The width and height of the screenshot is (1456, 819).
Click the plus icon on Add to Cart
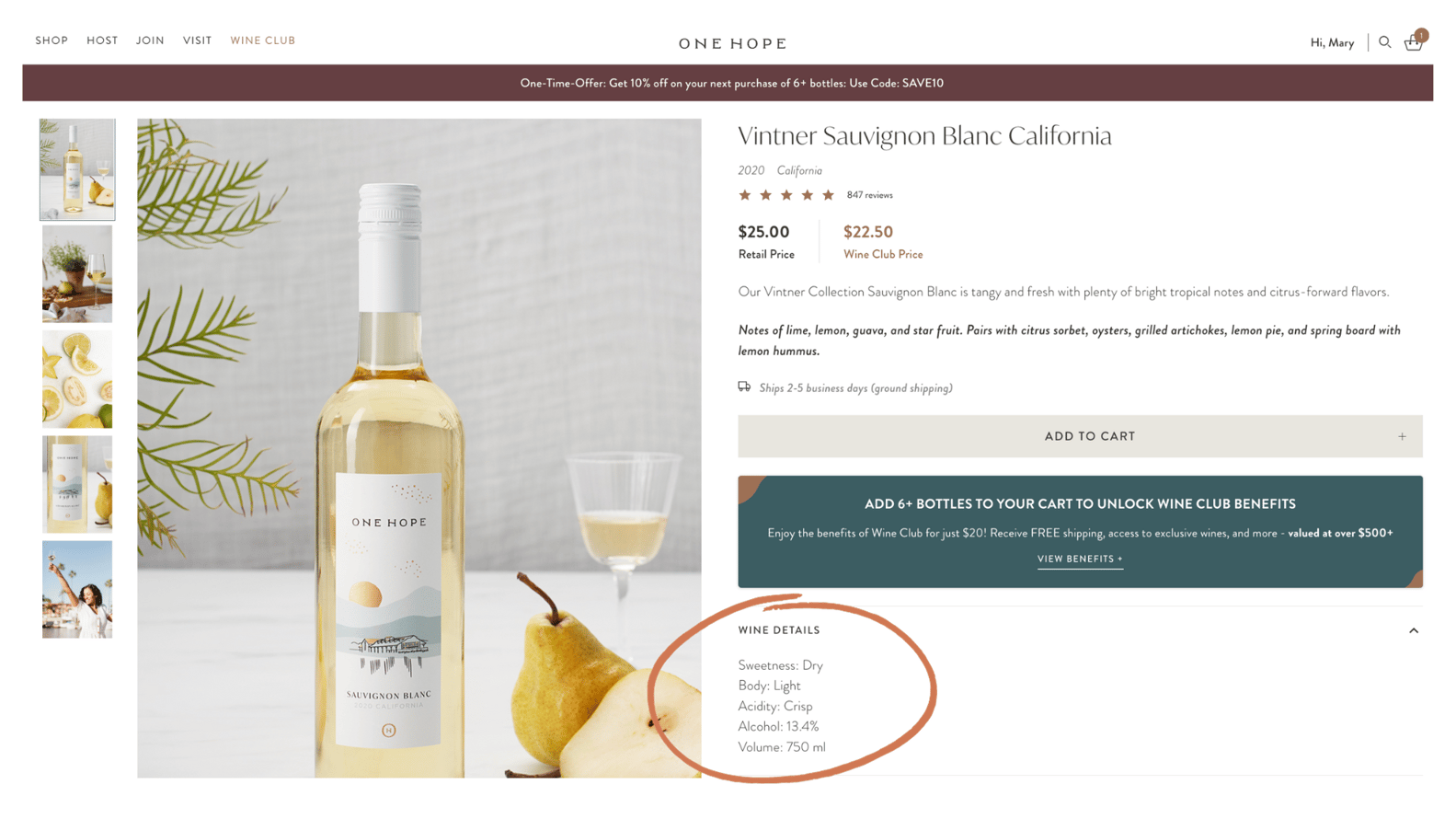pos(1402,436)
